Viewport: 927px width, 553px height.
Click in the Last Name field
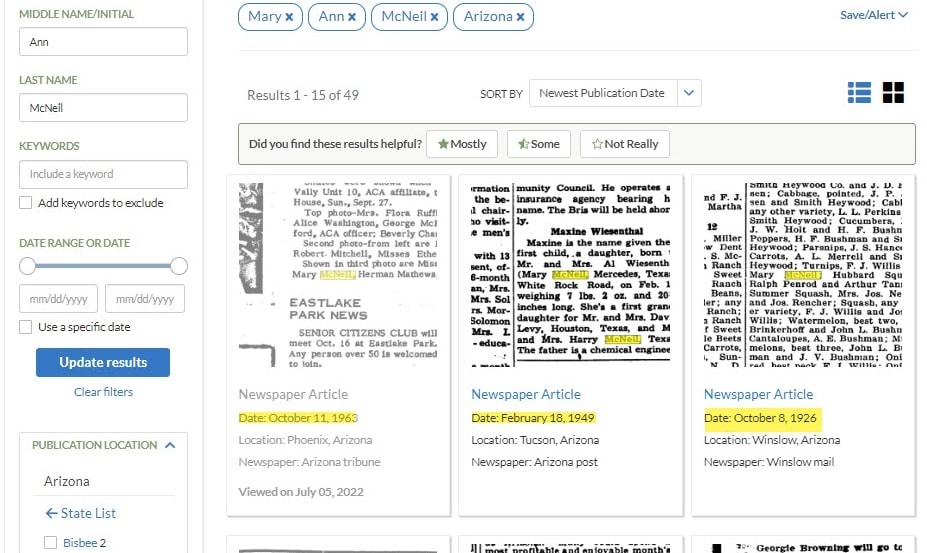pos(103,108)
